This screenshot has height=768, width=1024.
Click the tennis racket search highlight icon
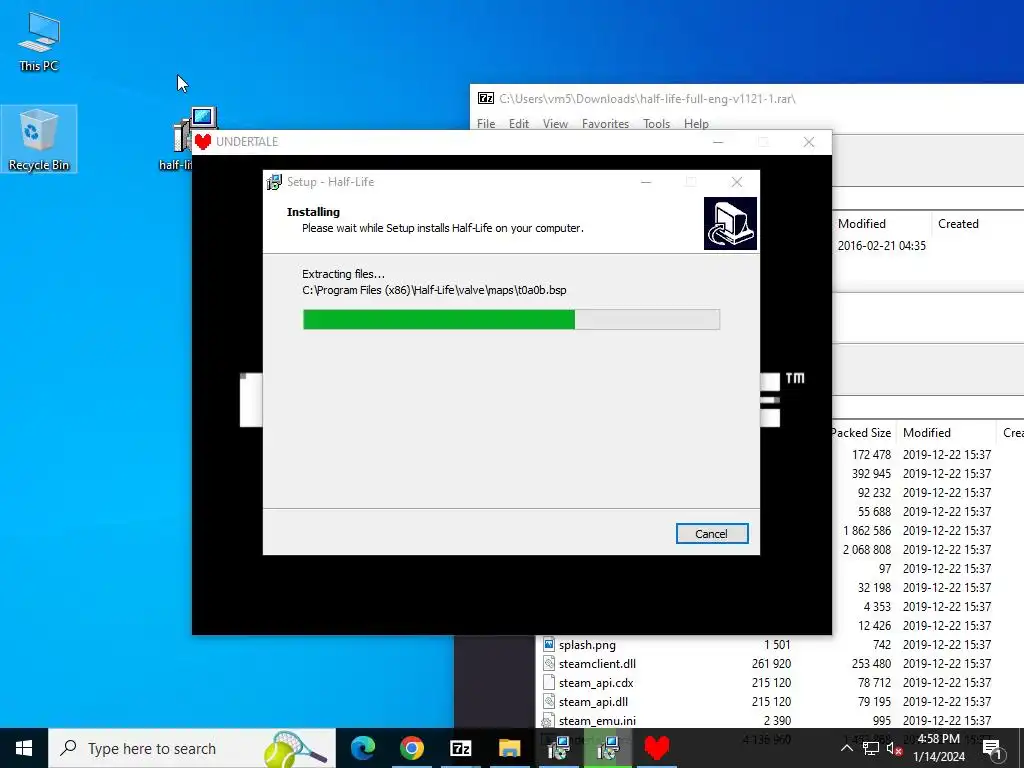click(294, 748)
